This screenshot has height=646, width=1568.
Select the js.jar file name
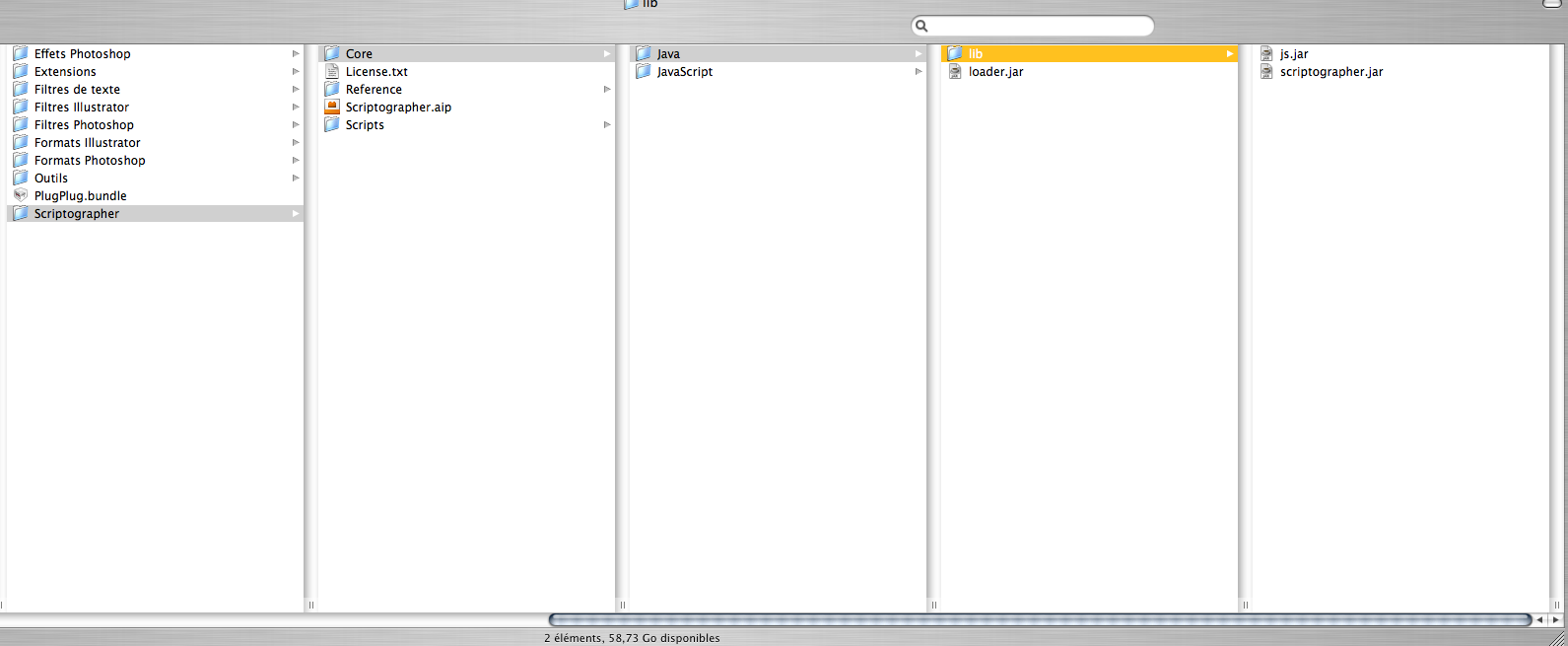tap(1294, 53)
